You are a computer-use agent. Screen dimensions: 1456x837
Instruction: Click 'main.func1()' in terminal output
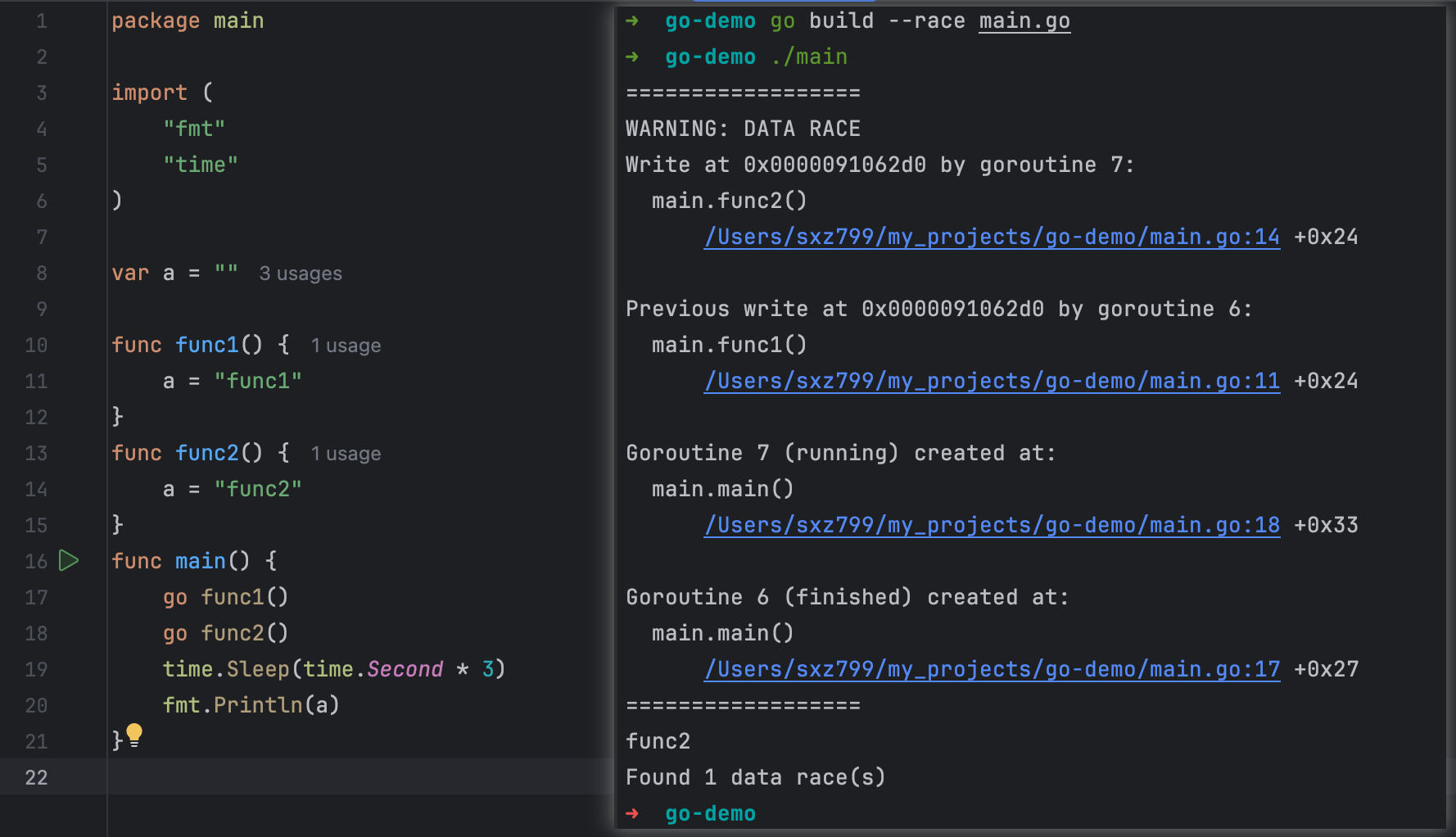(x=730, y=346)
